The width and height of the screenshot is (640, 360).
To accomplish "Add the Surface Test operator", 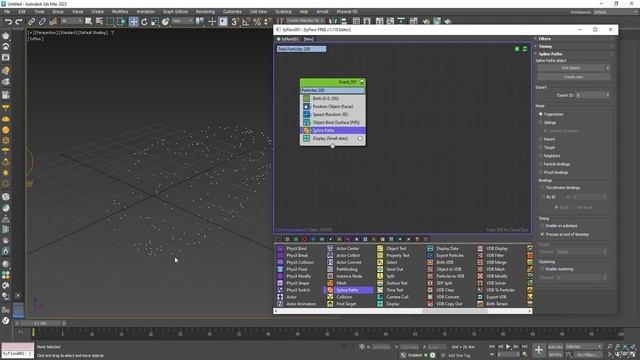I will pyautogui.click(x=396, y=283).
